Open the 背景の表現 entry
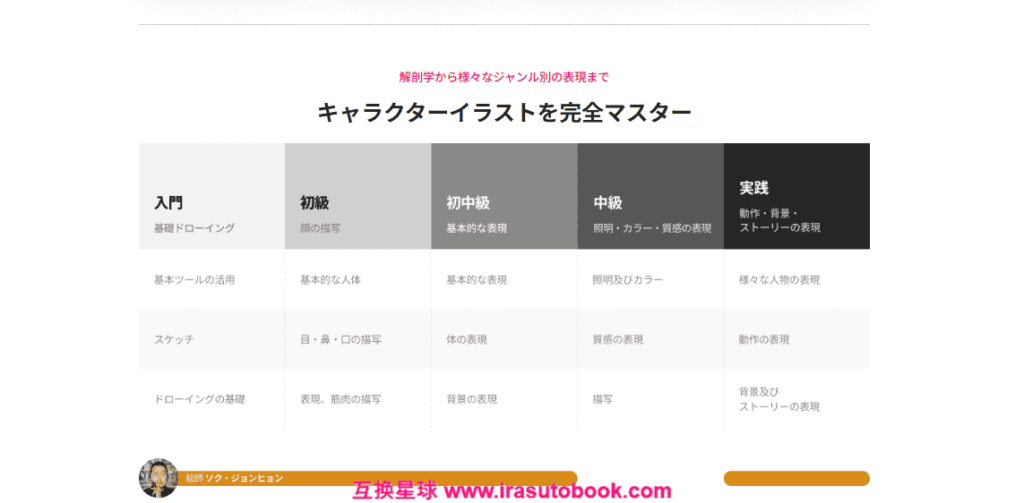Screen dimensions: 1024x503 click(471, 399)
